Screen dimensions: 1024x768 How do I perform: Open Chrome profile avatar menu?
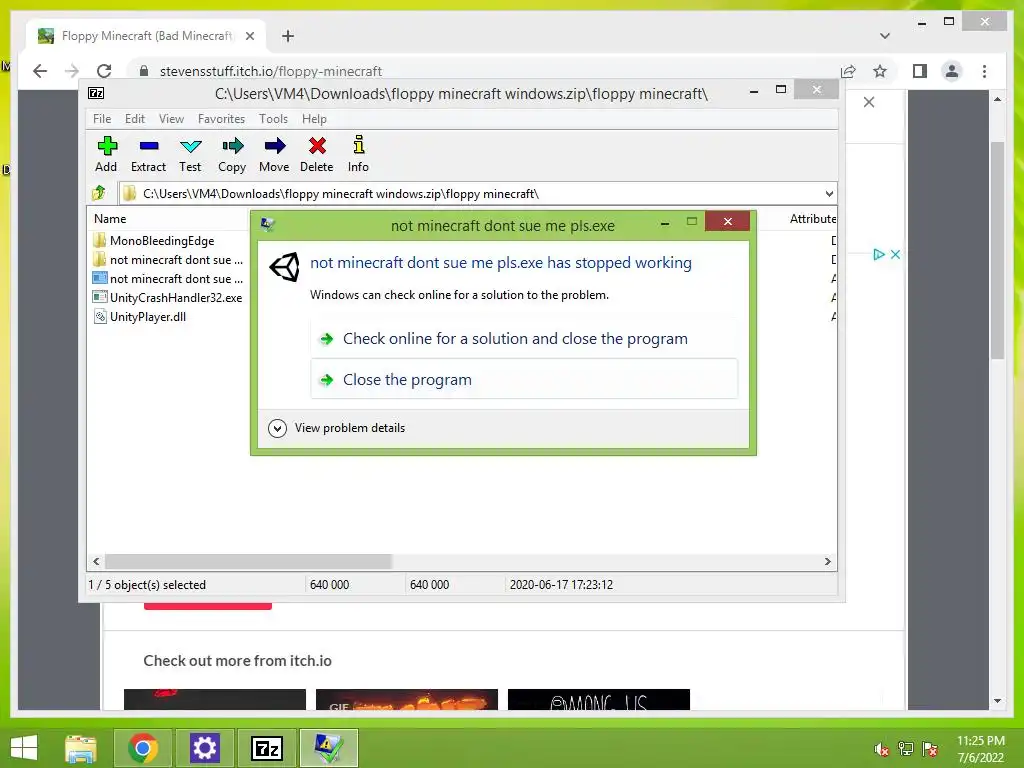tap(952, 71)
